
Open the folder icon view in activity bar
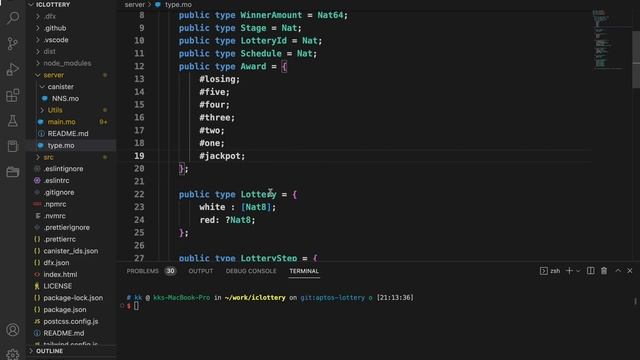(x=13, y=172)
